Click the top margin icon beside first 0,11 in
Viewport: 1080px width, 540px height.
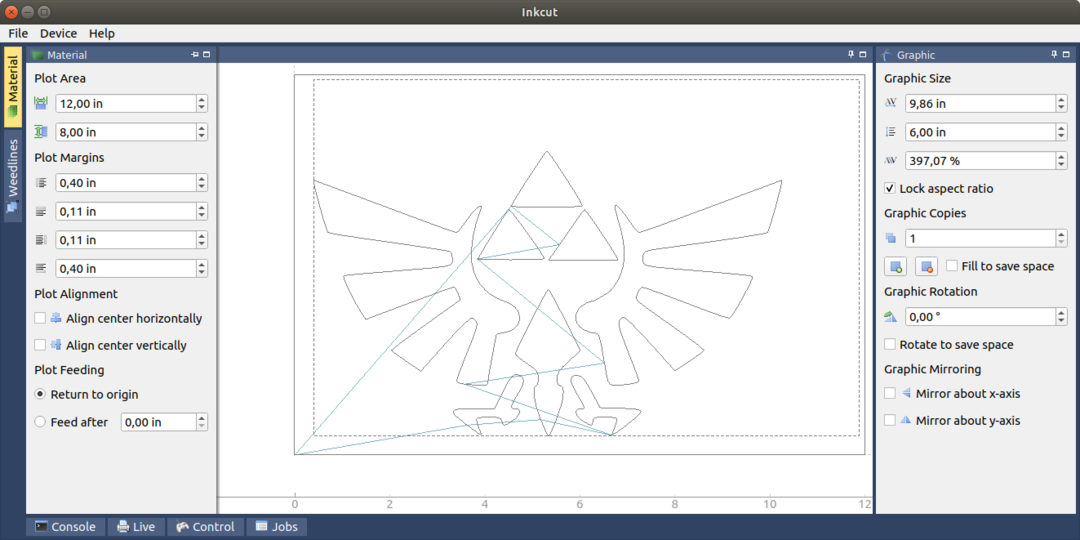point(41,211)
